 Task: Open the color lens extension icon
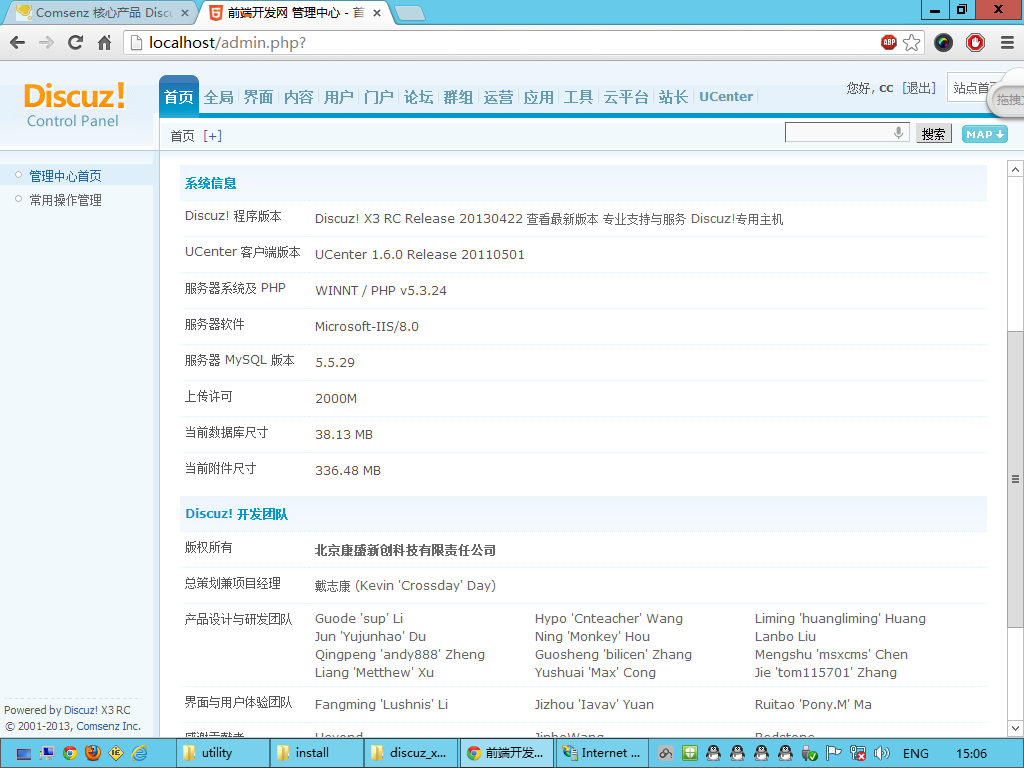point(943,43)
